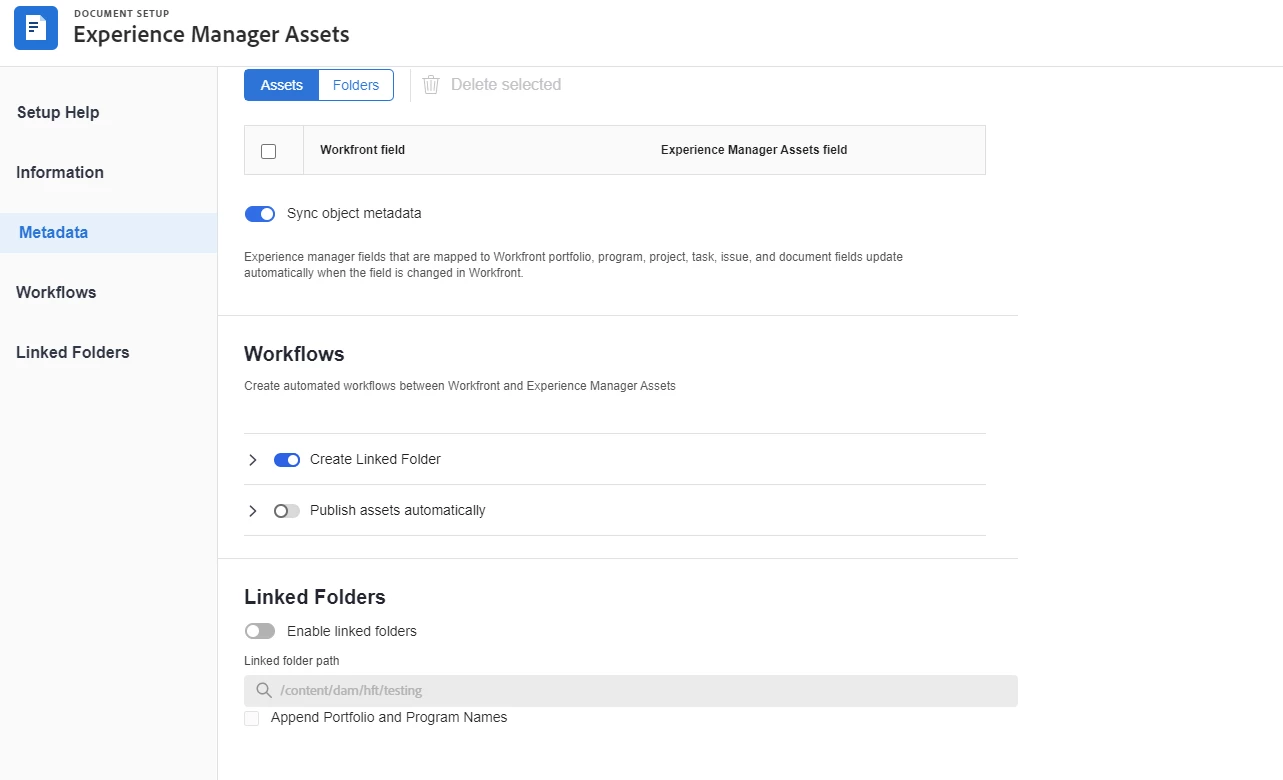Open Workflows from the sidebar
The image size is (1283, 780).
pyautogui.click(x=56, y=292)
